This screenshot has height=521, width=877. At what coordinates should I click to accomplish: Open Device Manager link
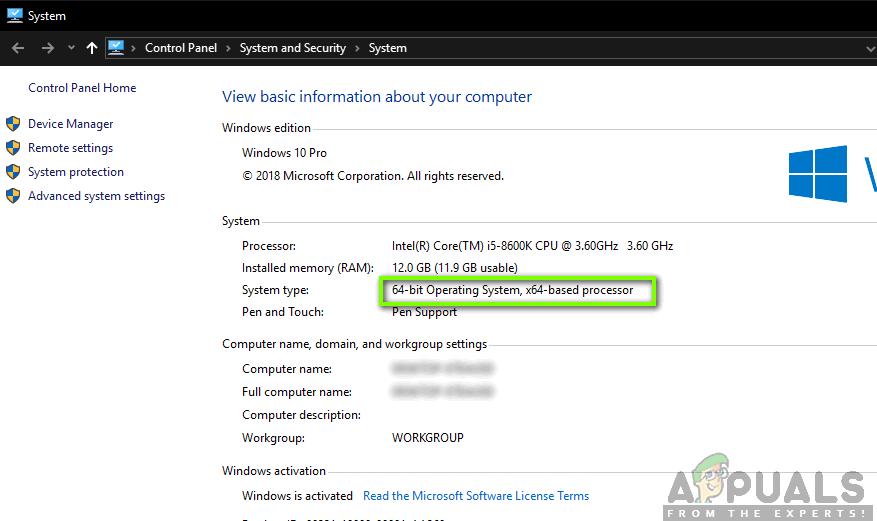70,124
